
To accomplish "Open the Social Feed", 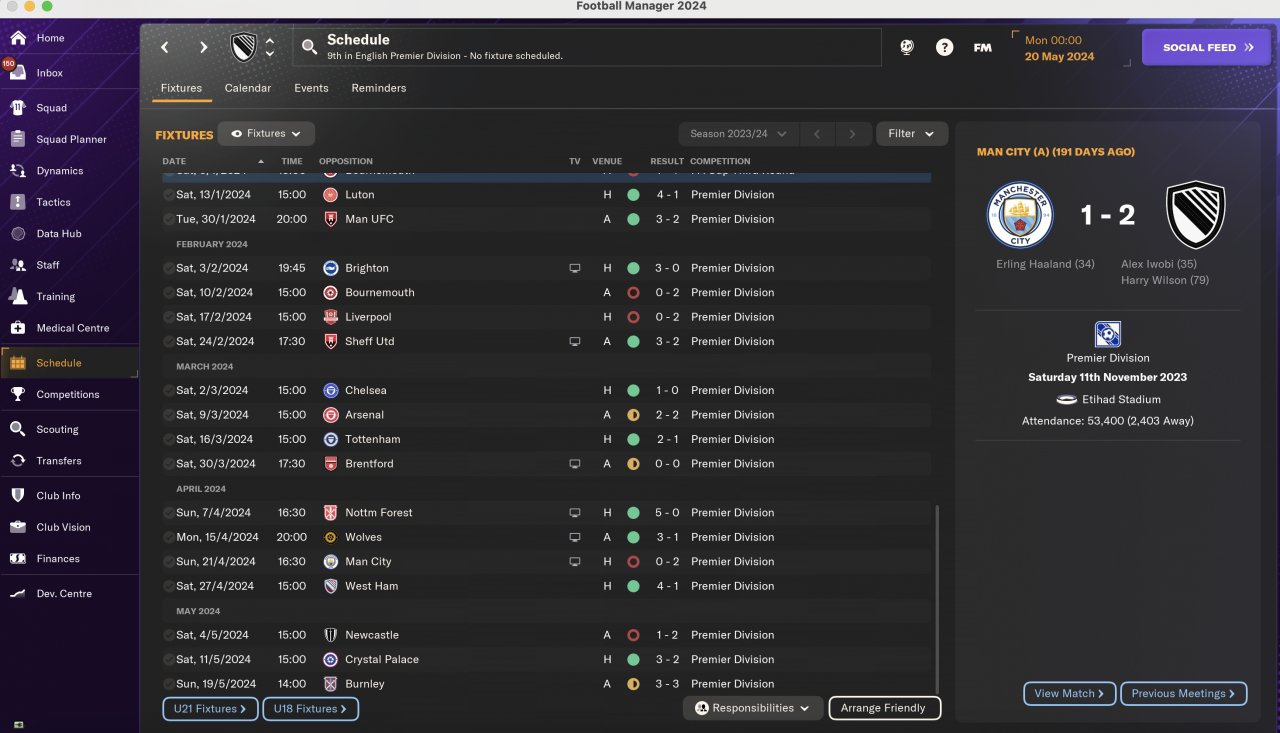I will pos(1206,47).
